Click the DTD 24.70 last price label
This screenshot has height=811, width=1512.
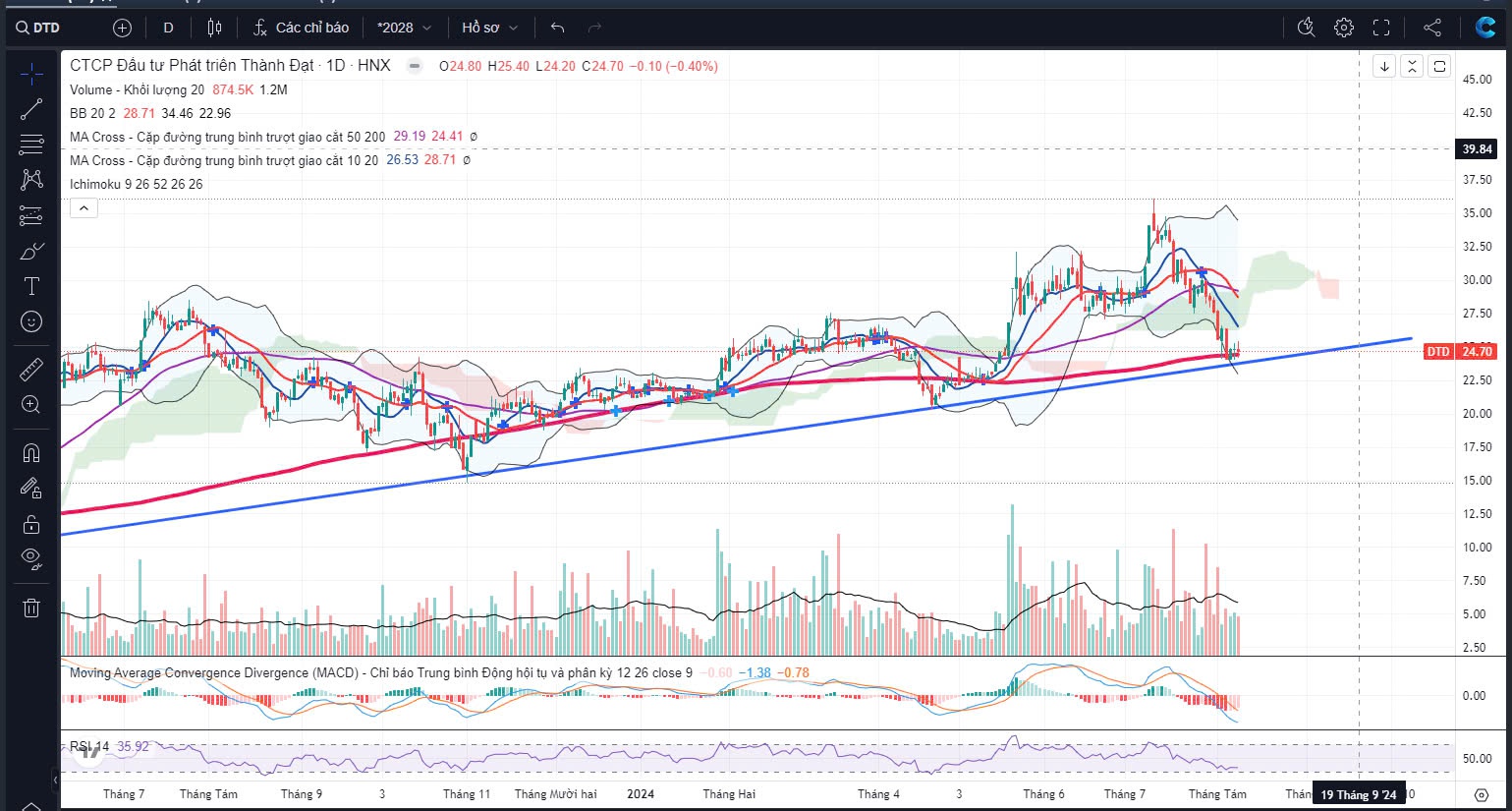tap(1460, 351)
